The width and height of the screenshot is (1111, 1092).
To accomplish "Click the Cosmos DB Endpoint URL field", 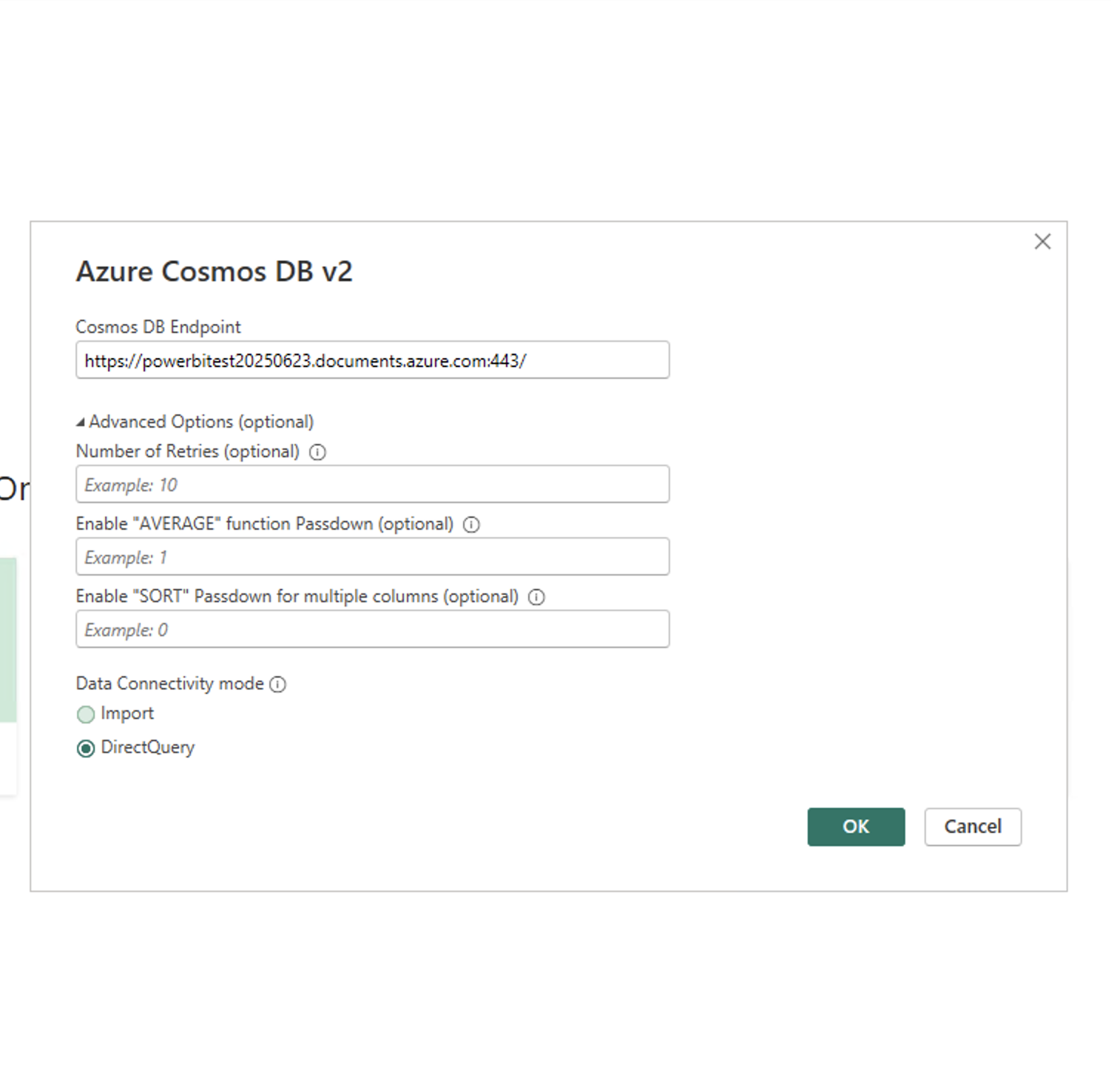I will pos(372,360).
